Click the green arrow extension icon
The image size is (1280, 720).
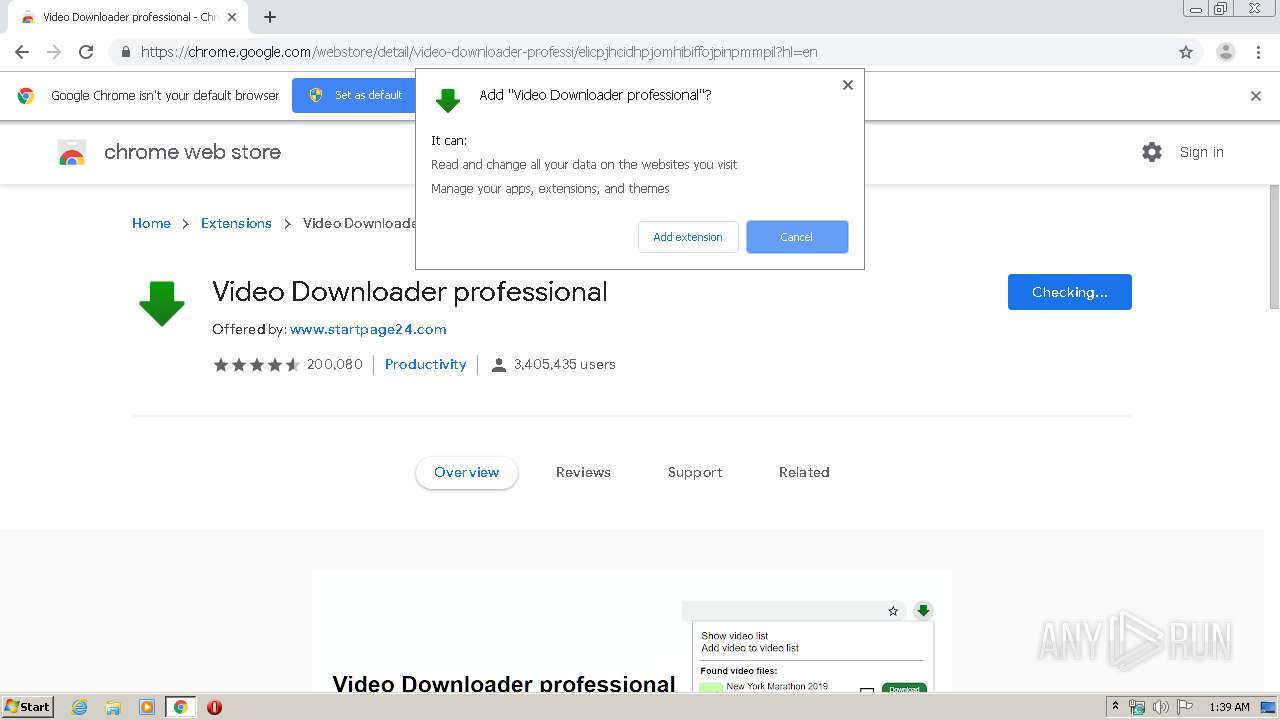(x=162, y=304)
